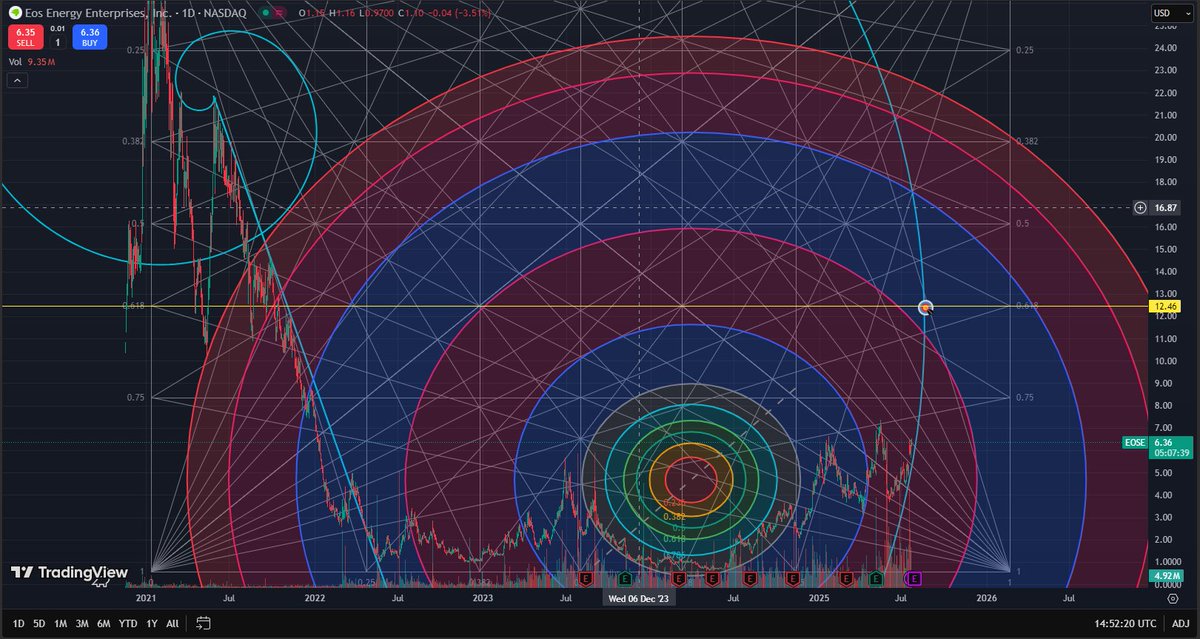This screenshot has height=639, width=1200.
Task: Click the Vol 9.35M indicator legend
Action: pyautogui.click(x=32, y=62)
